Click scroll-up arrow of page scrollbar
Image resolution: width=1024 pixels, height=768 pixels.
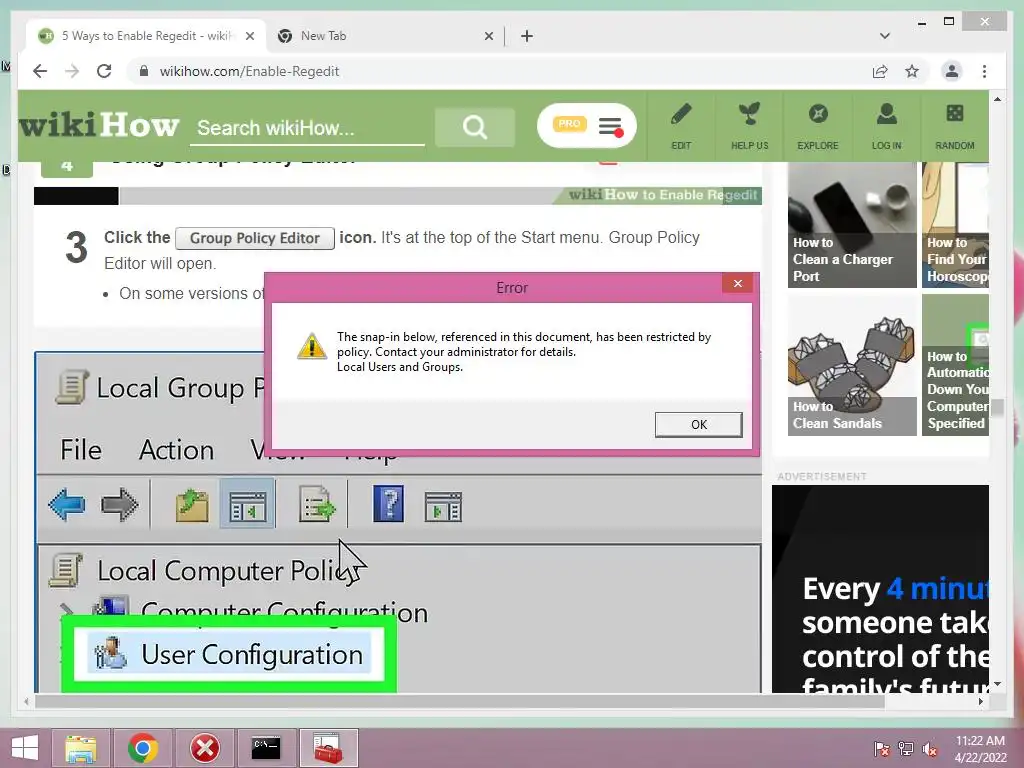tap(997, 99)
